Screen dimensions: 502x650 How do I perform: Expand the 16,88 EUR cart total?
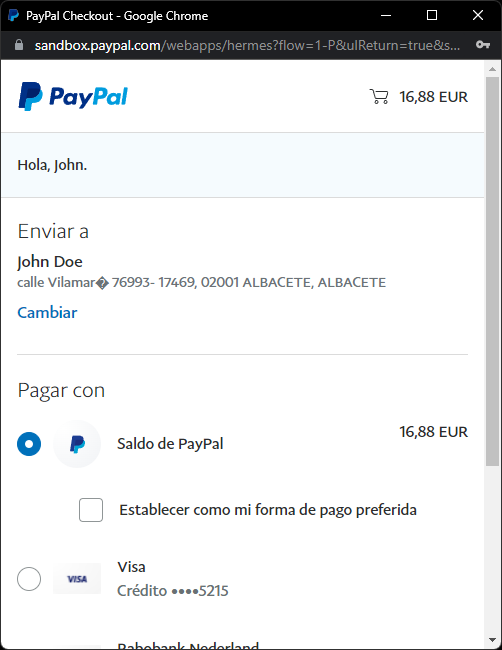[x=433, y=97]
